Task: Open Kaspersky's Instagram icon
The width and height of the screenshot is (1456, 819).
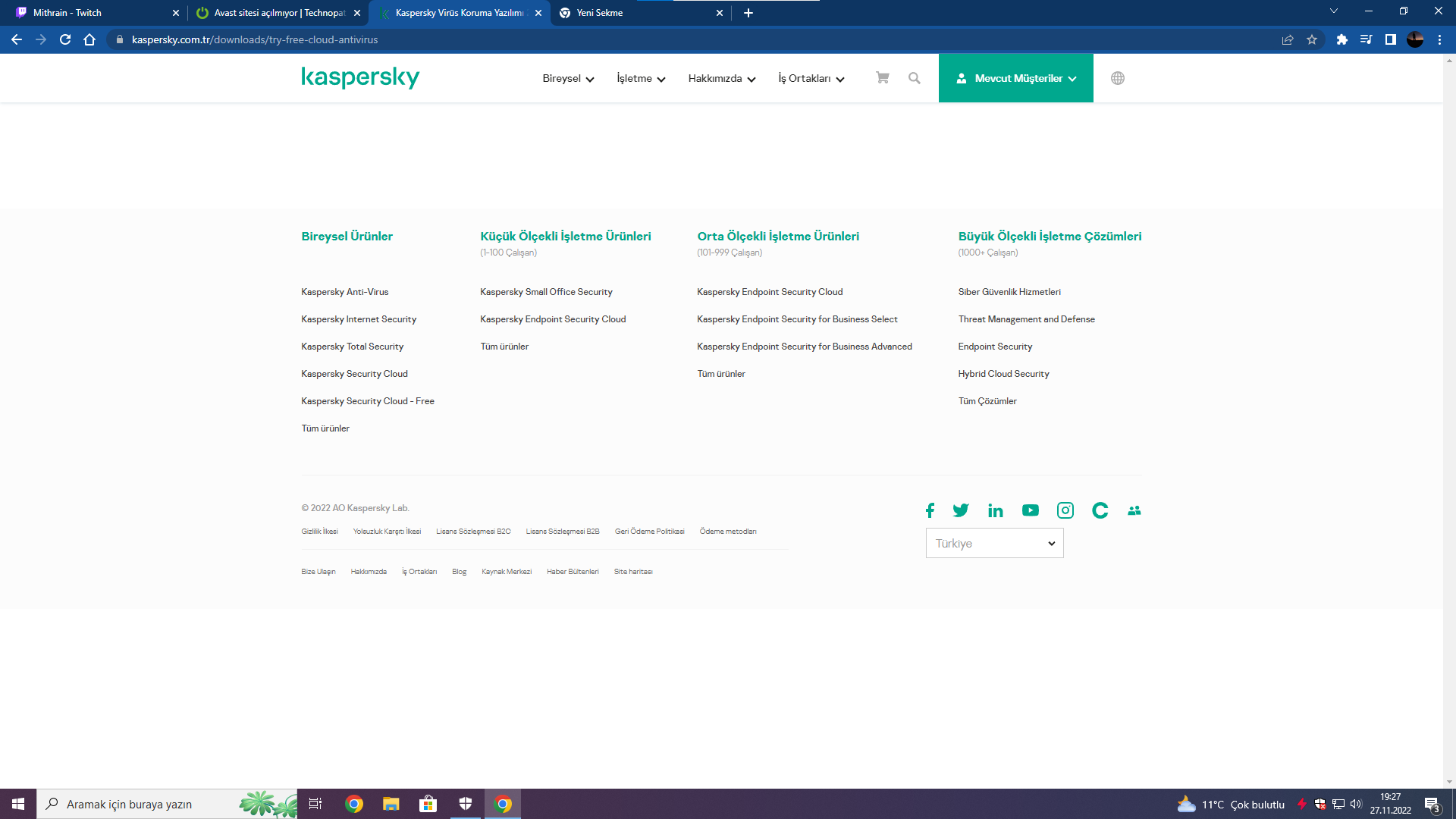Action: [x=1065, y=510]
